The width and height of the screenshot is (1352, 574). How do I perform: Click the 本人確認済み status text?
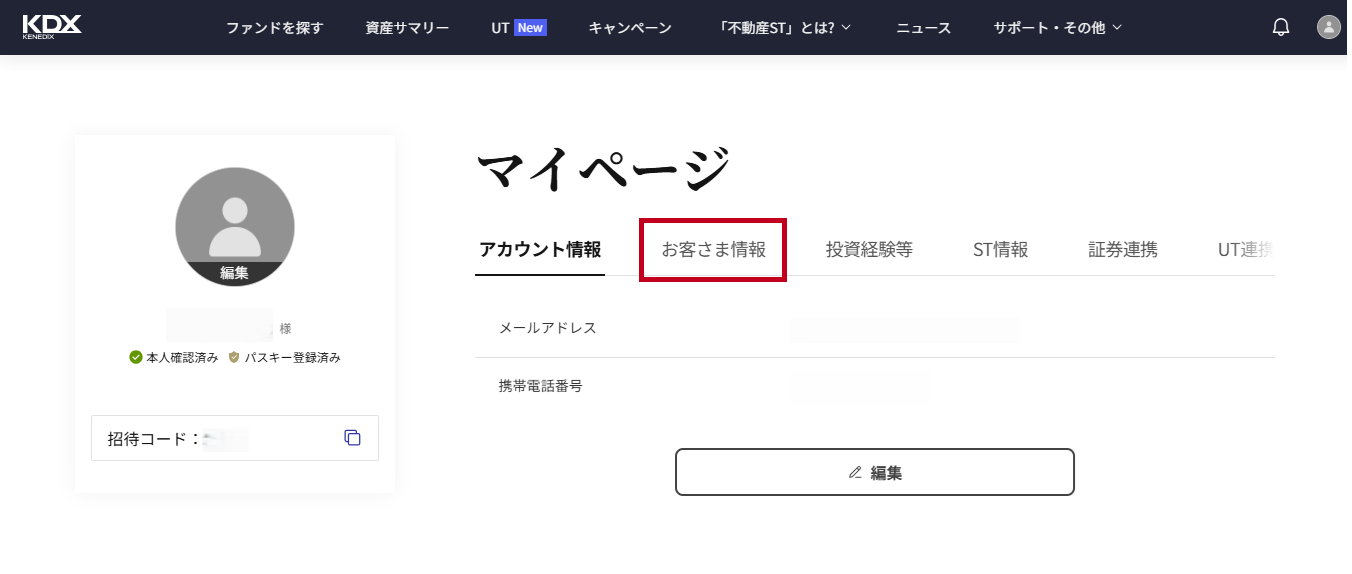(182, 357)
